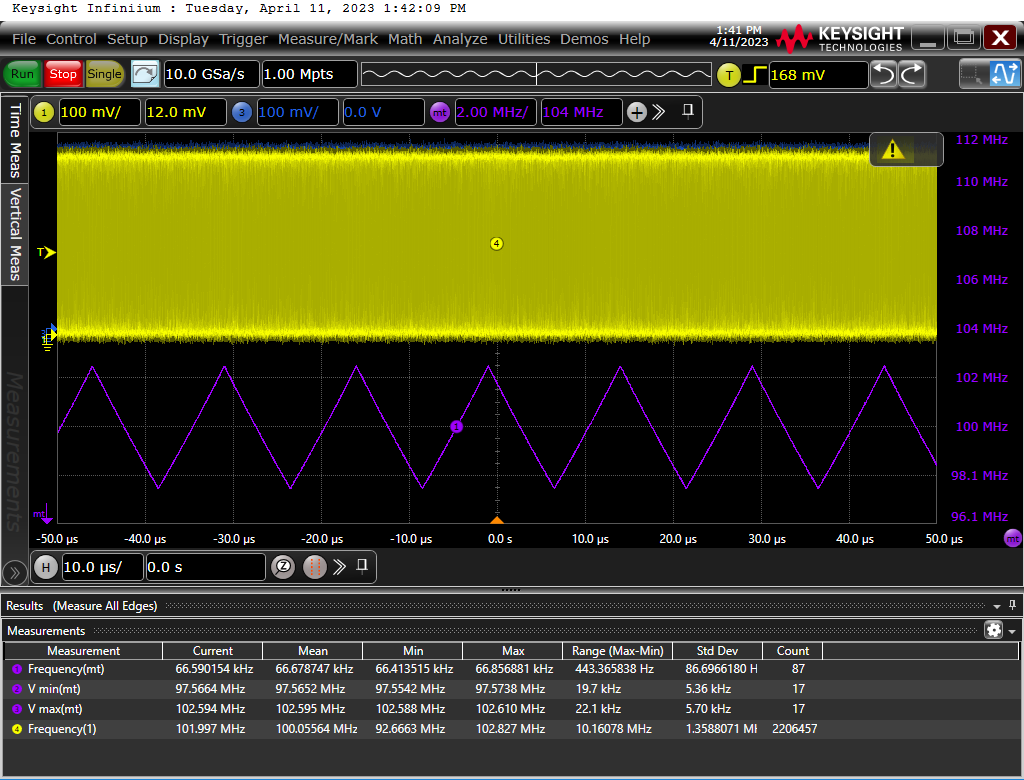The image size is (1024, 780).
Task: Toggle channel 3 on or off
Action: click(242, 112)
